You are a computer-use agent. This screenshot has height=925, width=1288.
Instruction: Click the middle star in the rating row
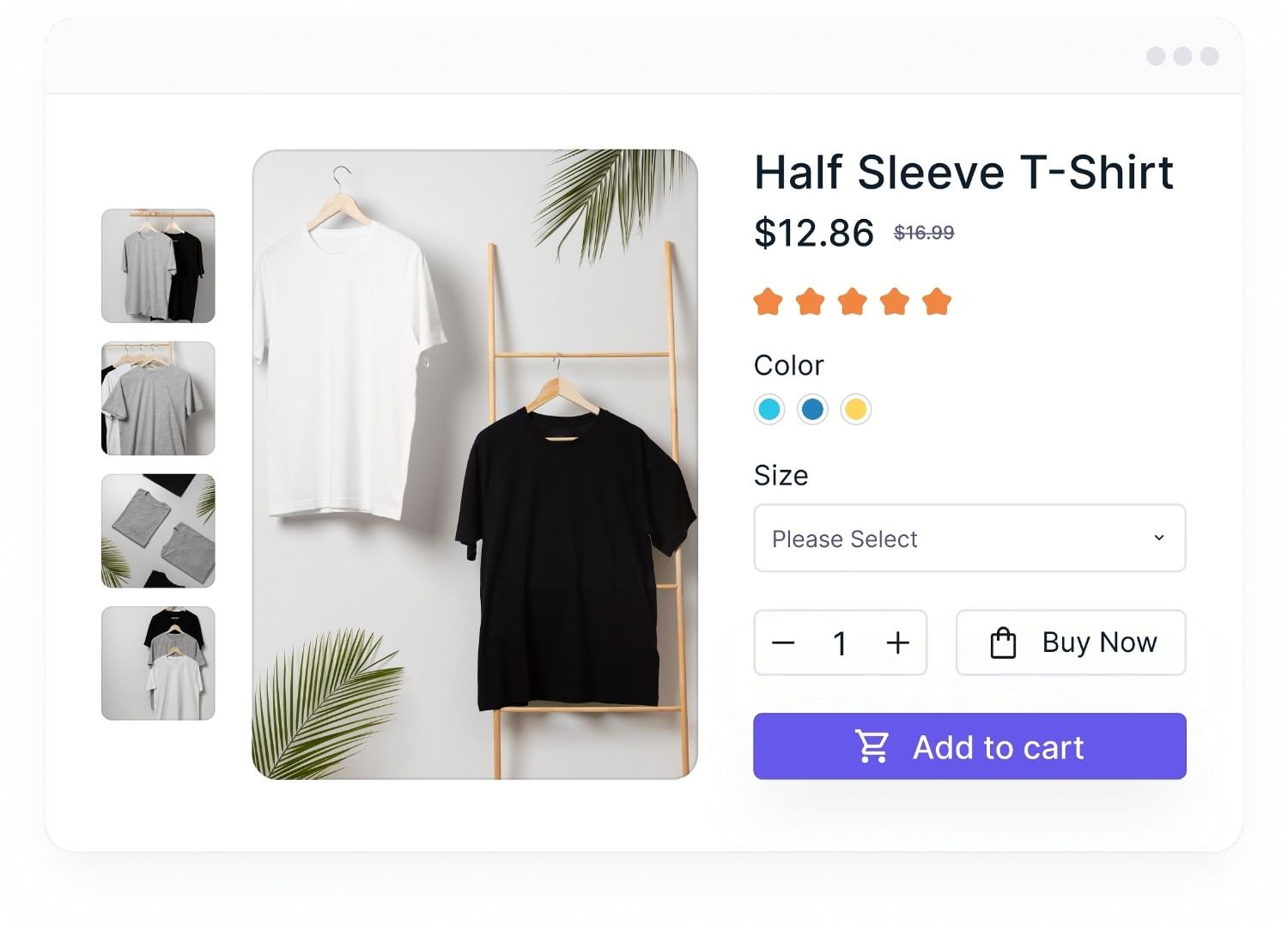853,301
